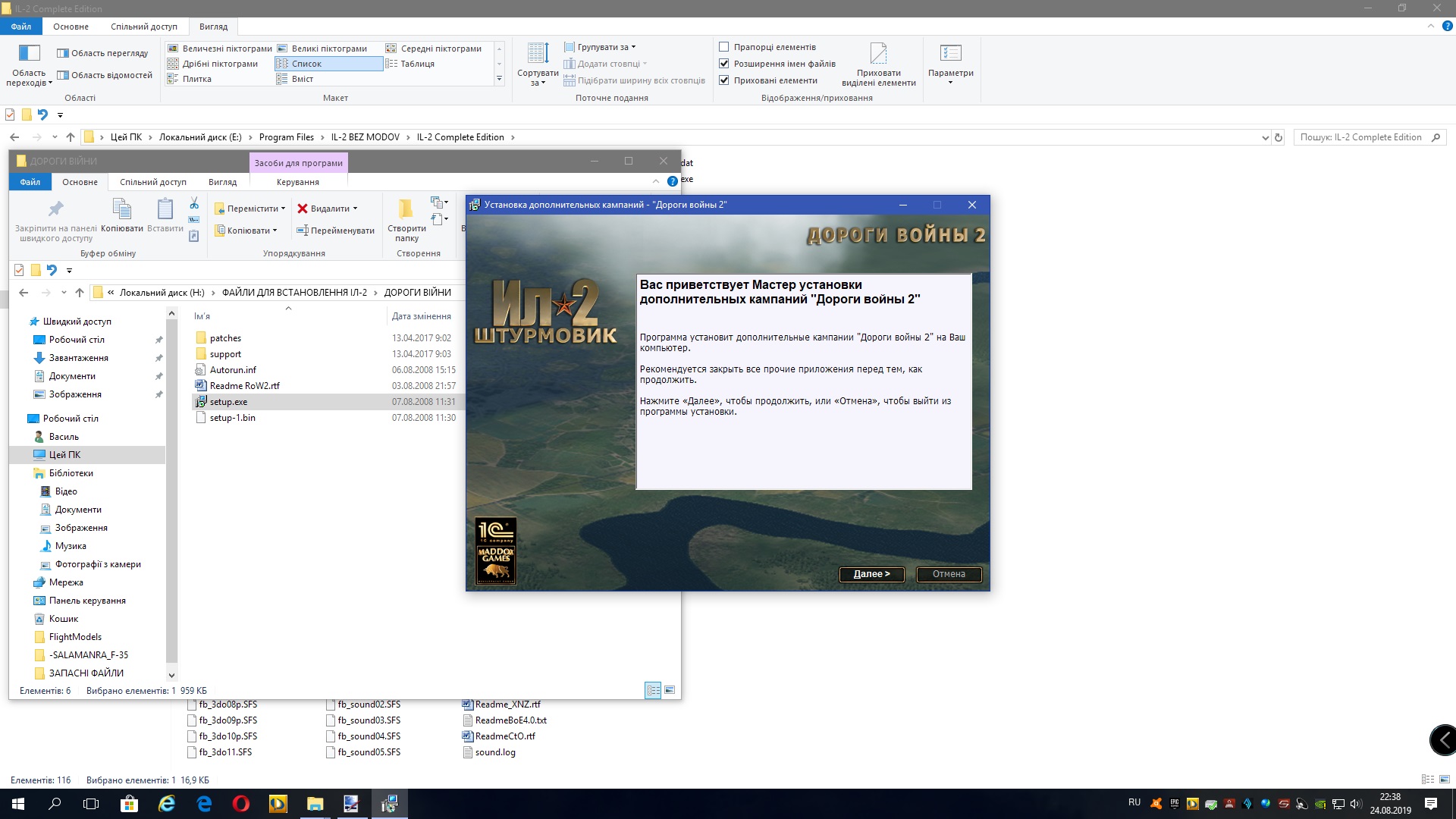Viewport: 1456px width, 819px height.
Task: Click the Sort by (Сортувати за) icon
Action: point(538,55)
